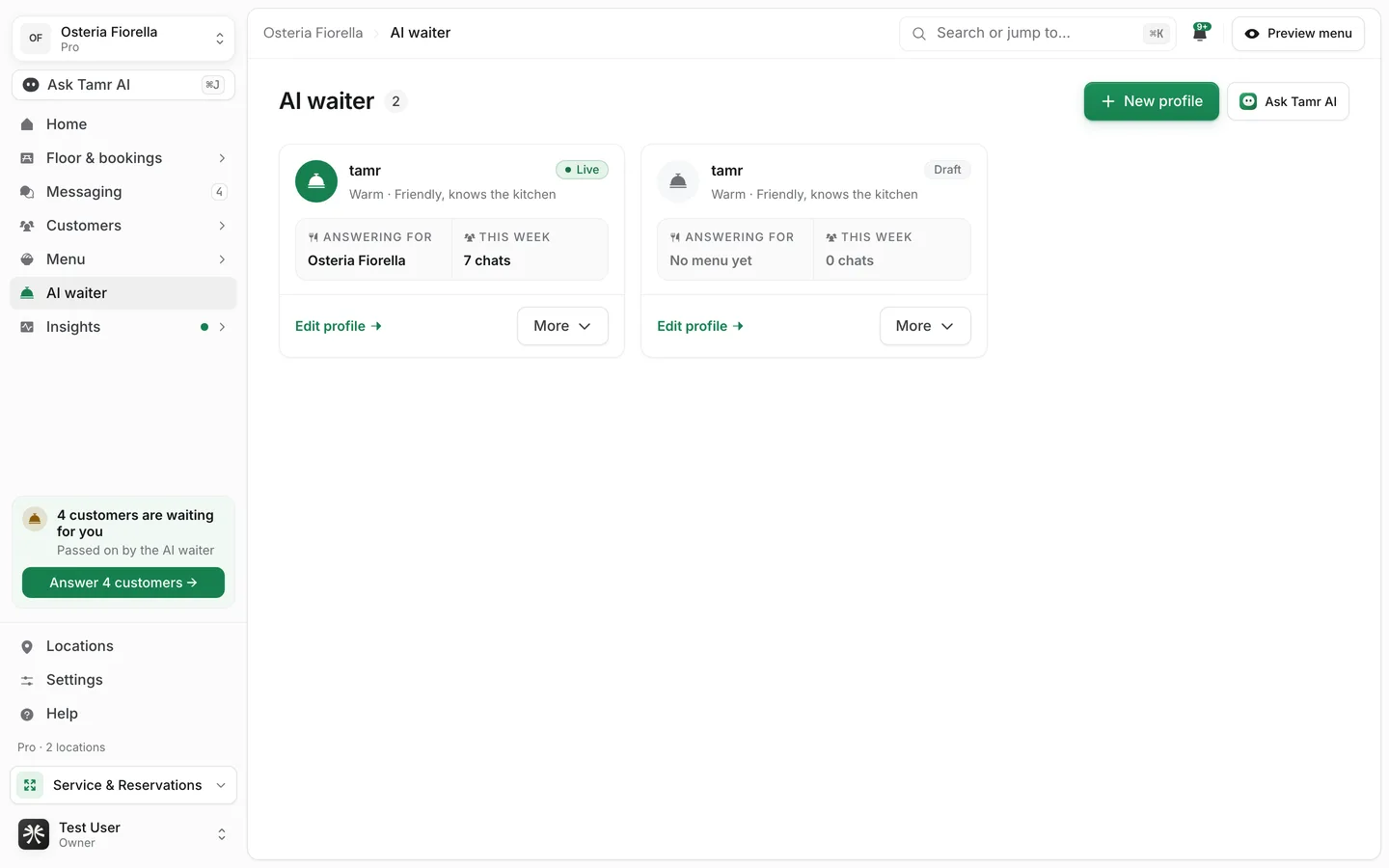Click the Insights chart icon
Image resolution: width=1389 pixels, height=868 pixels.
[x=27, y=327]
